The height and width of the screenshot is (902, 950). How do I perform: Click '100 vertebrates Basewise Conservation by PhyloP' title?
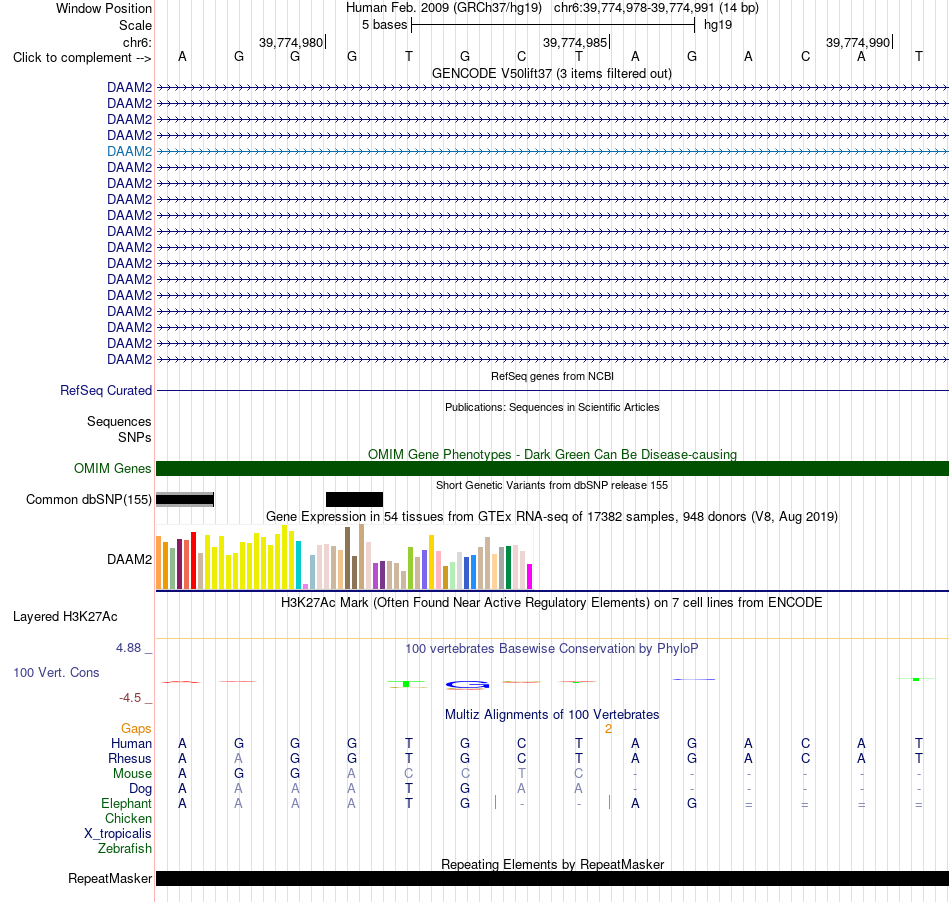click(551, 649)
